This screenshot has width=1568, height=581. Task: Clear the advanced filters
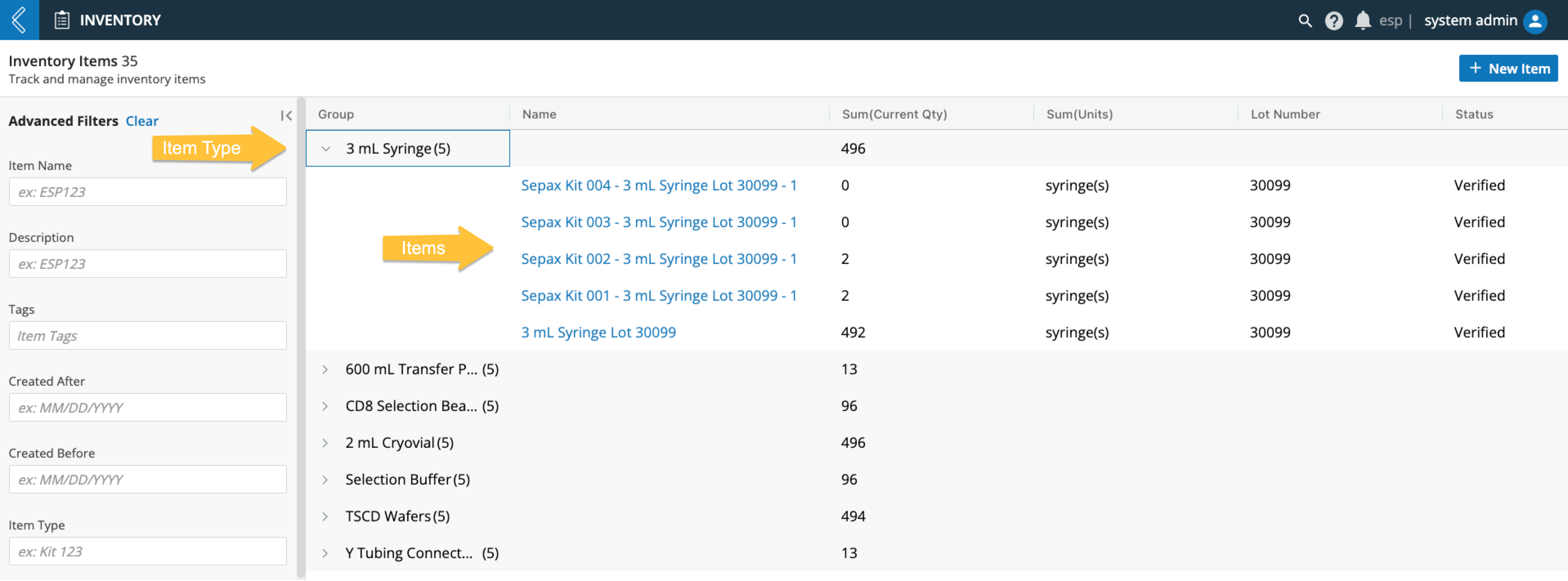tap(142, 121)
